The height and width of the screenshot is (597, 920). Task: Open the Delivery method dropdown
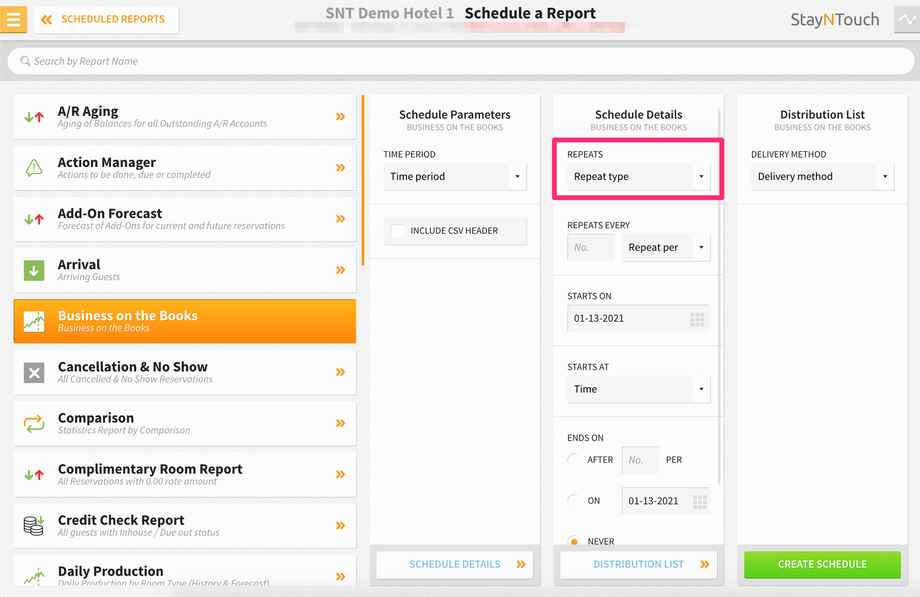pos(823,177)
